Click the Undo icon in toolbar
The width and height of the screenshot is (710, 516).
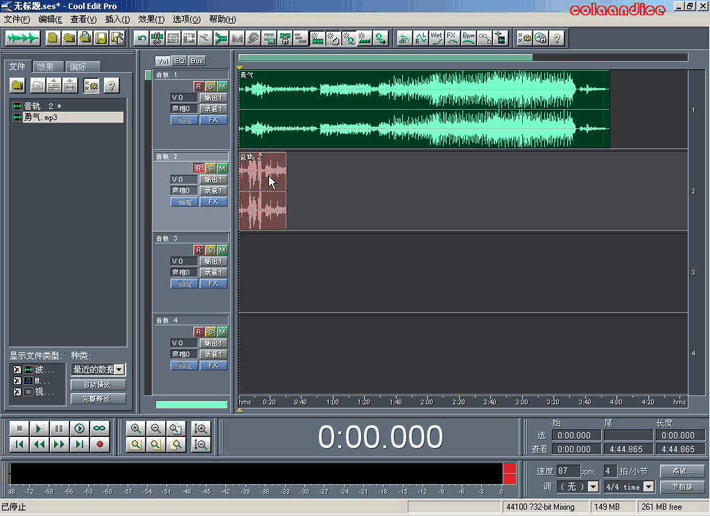[142, 38]
